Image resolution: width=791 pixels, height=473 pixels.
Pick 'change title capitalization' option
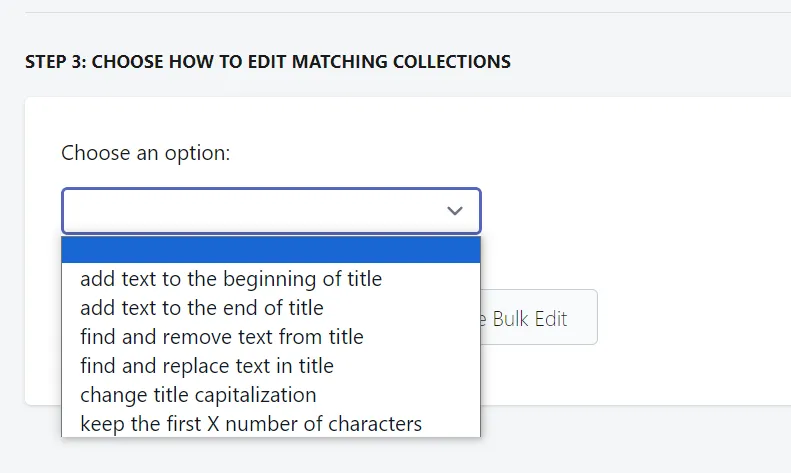click(x=271, y=395)
